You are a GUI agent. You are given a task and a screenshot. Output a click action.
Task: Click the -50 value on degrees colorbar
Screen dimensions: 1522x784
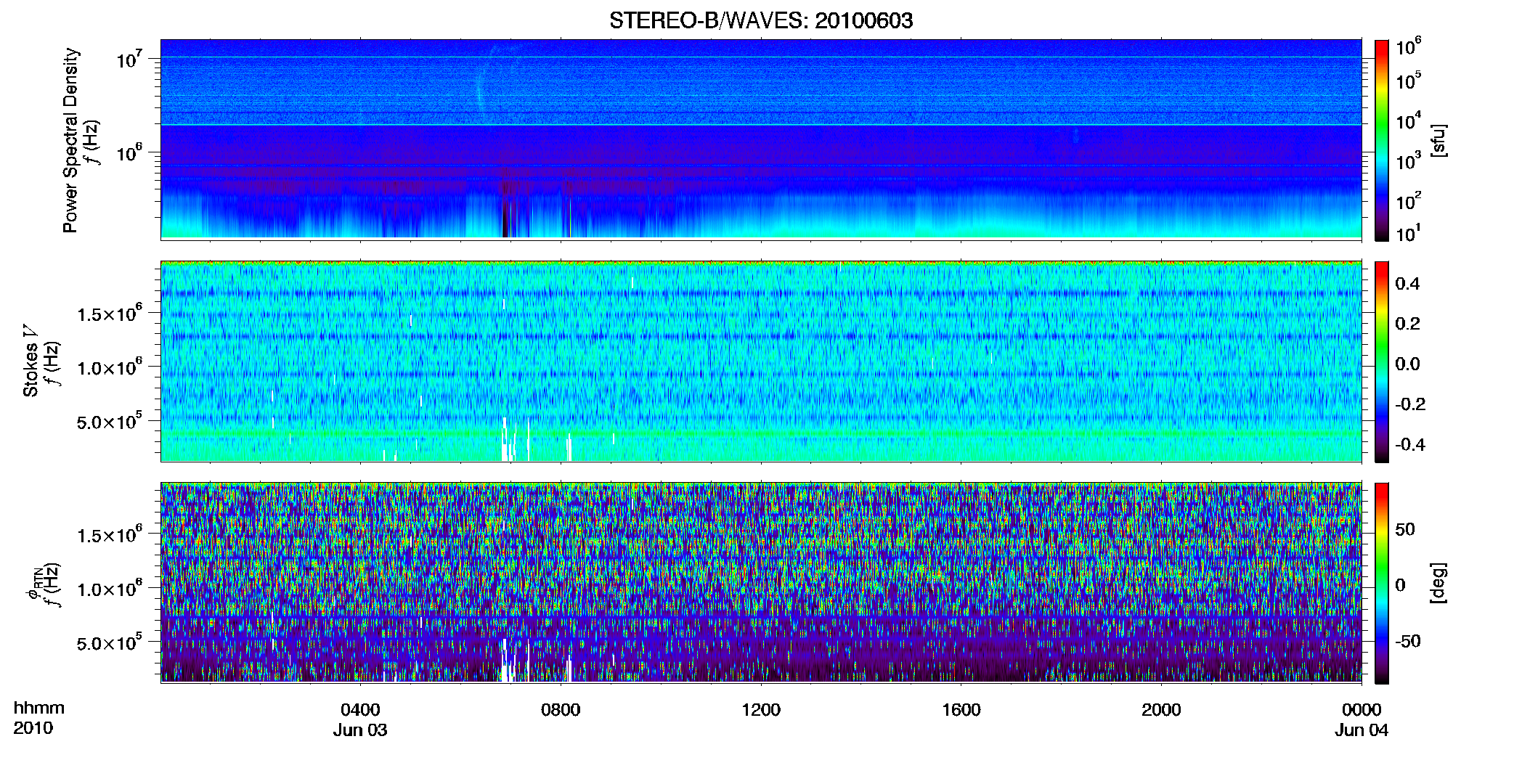click(1408, 641)
